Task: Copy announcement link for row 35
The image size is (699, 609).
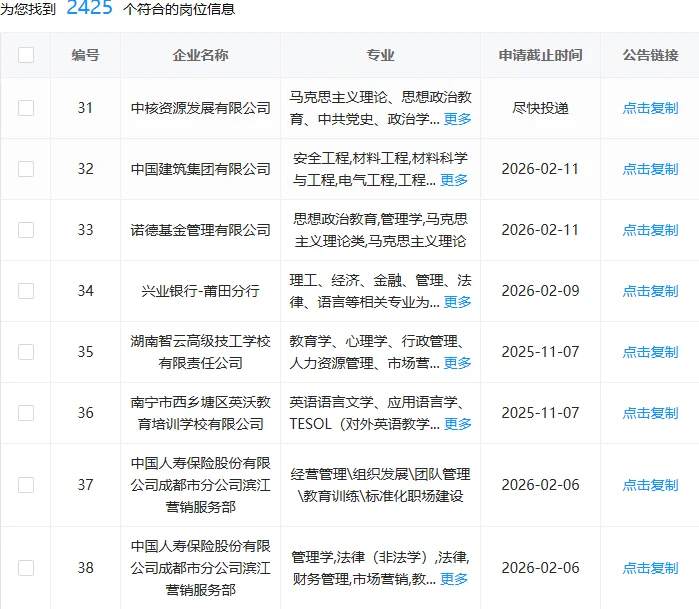Action: (650, 352)
